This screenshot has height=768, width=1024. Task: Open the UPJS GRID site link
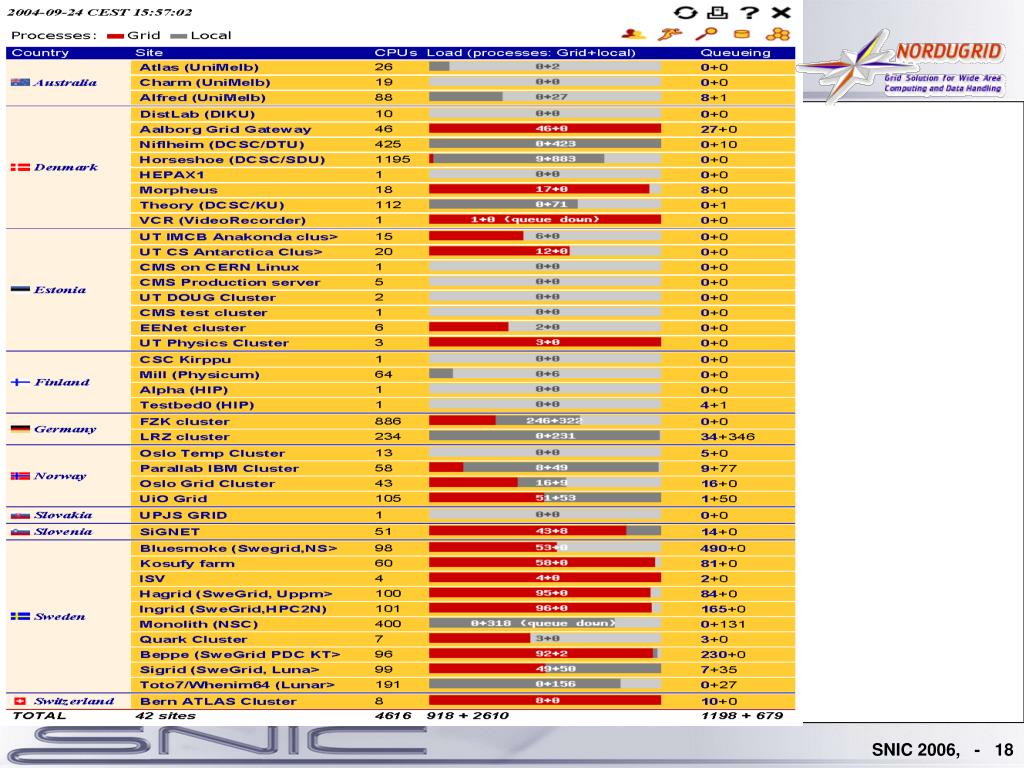pos(183,515)
